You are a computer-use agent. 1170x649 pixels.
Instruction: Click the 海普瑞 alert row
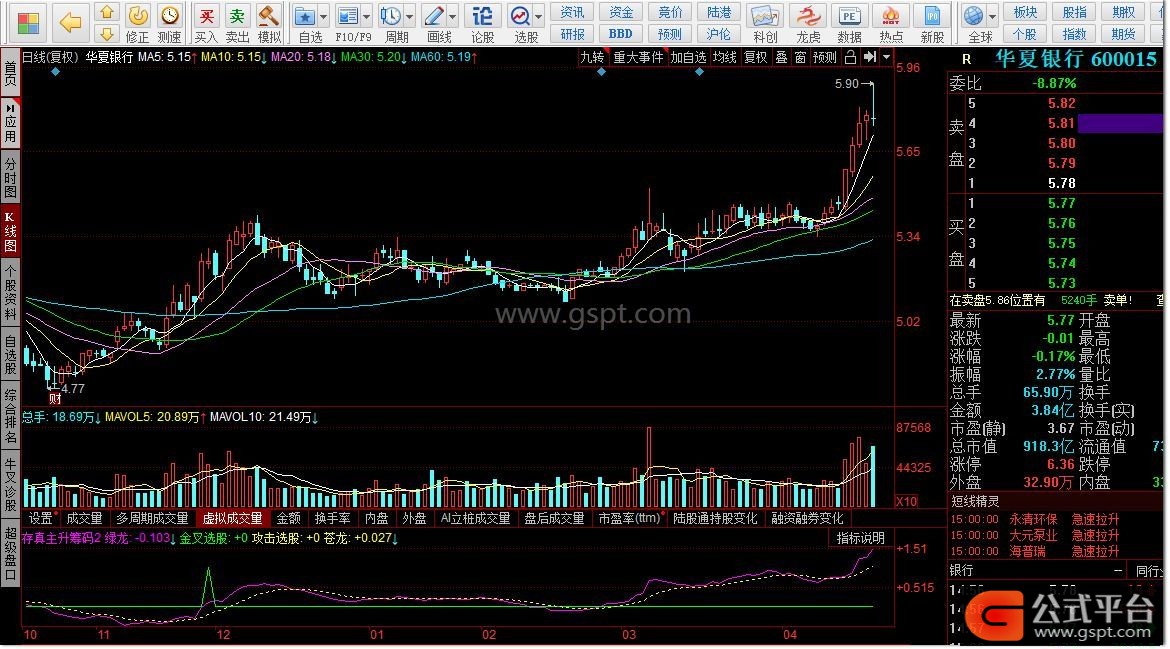(1033, 551)
